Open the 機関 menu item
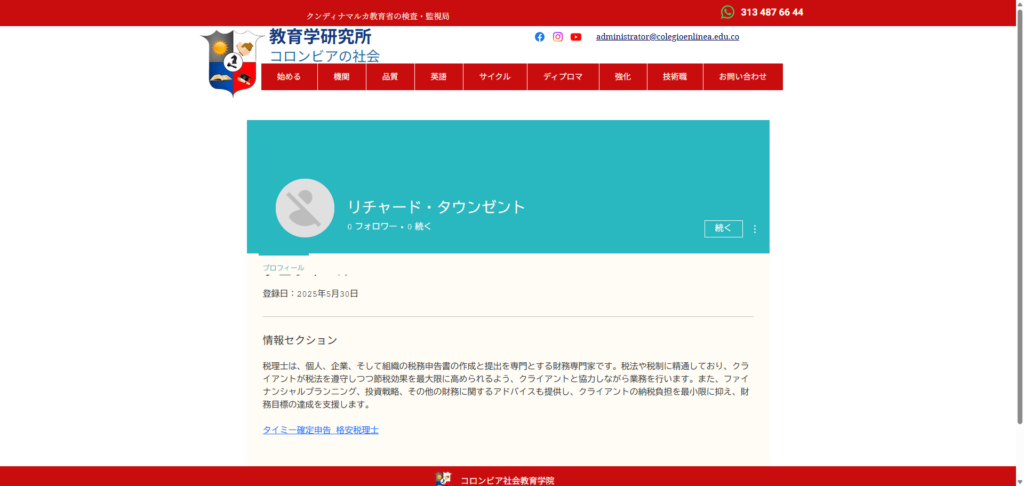 [342, 77]
